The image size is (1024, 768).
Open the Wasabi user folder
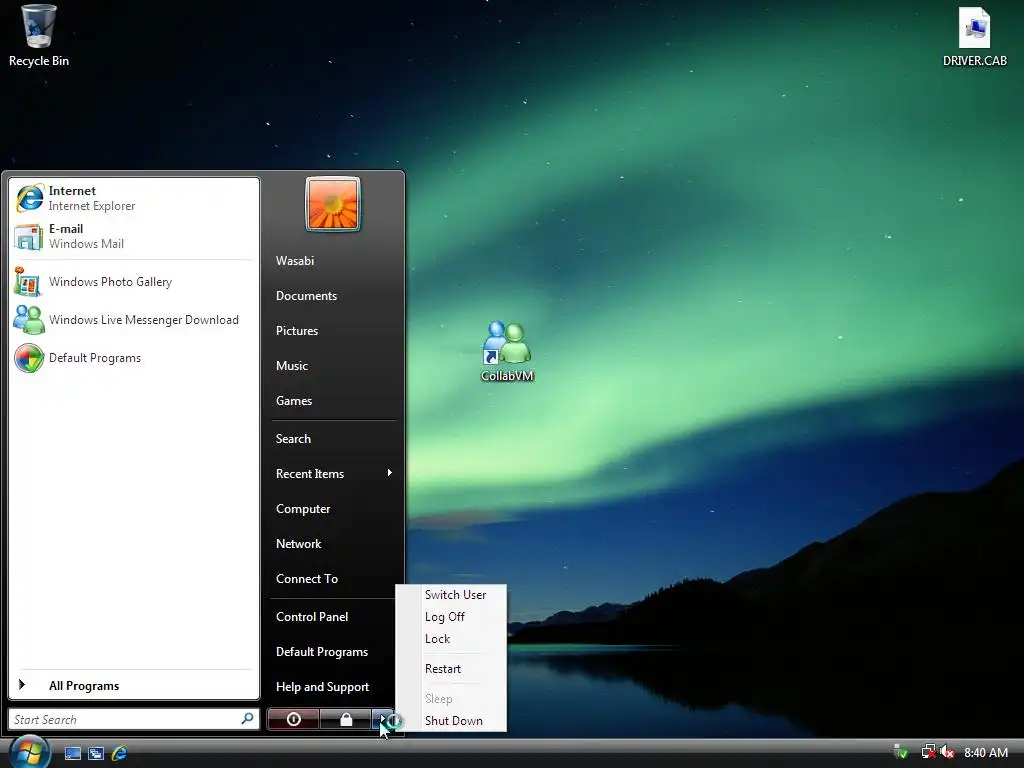pos(295,261)
